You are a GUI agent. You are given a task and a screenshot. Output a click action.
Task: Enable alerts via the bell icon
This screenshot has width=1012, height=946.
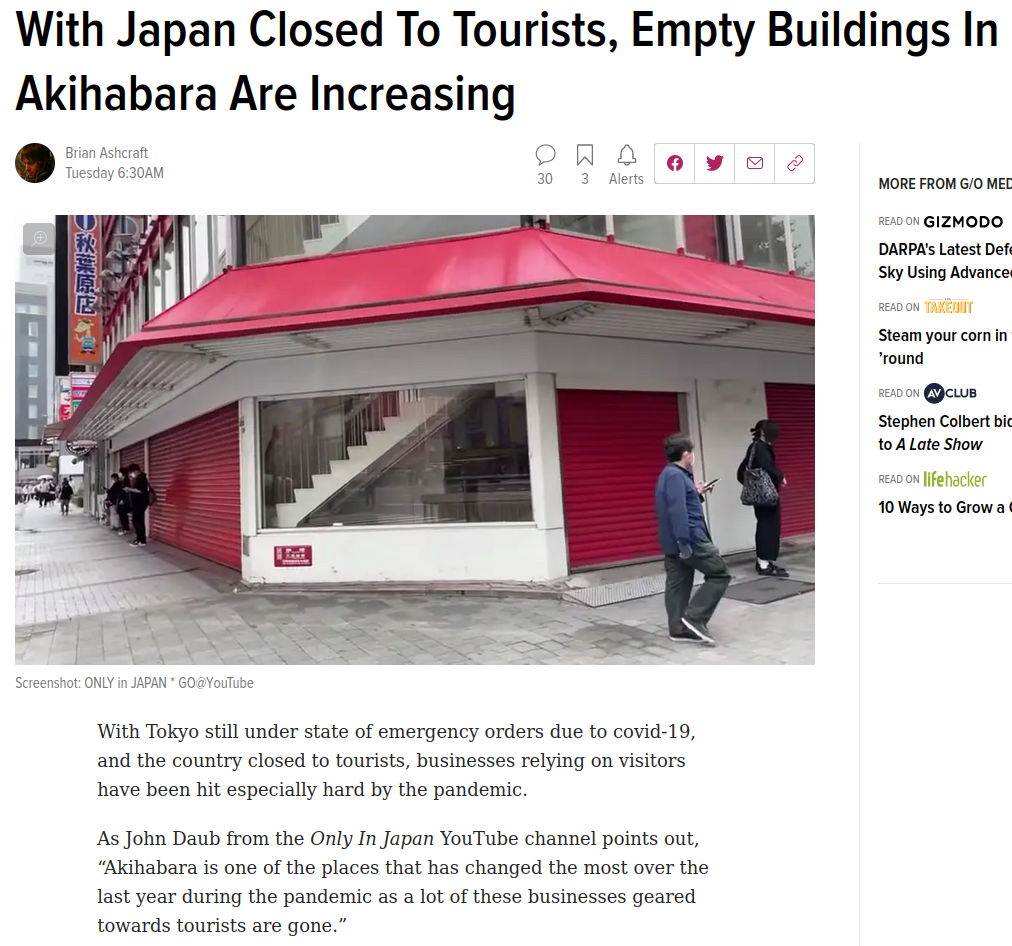627,156
